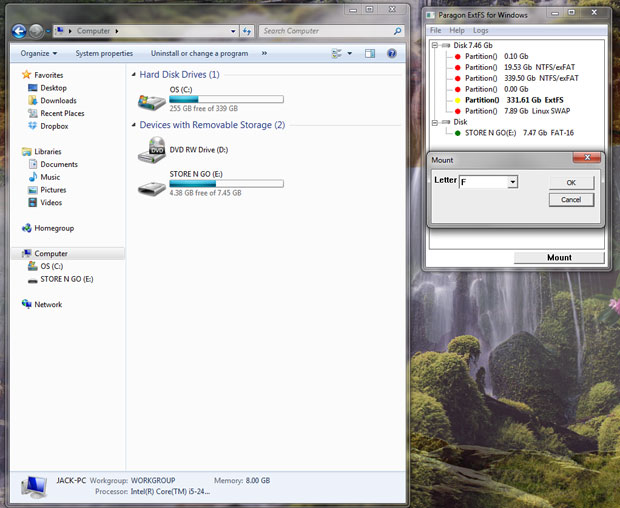This screenshot has width=620, height=508.
Task: Click System properties in Explorer toolbar
Action: pyautogui.click(x=104, y=53)
